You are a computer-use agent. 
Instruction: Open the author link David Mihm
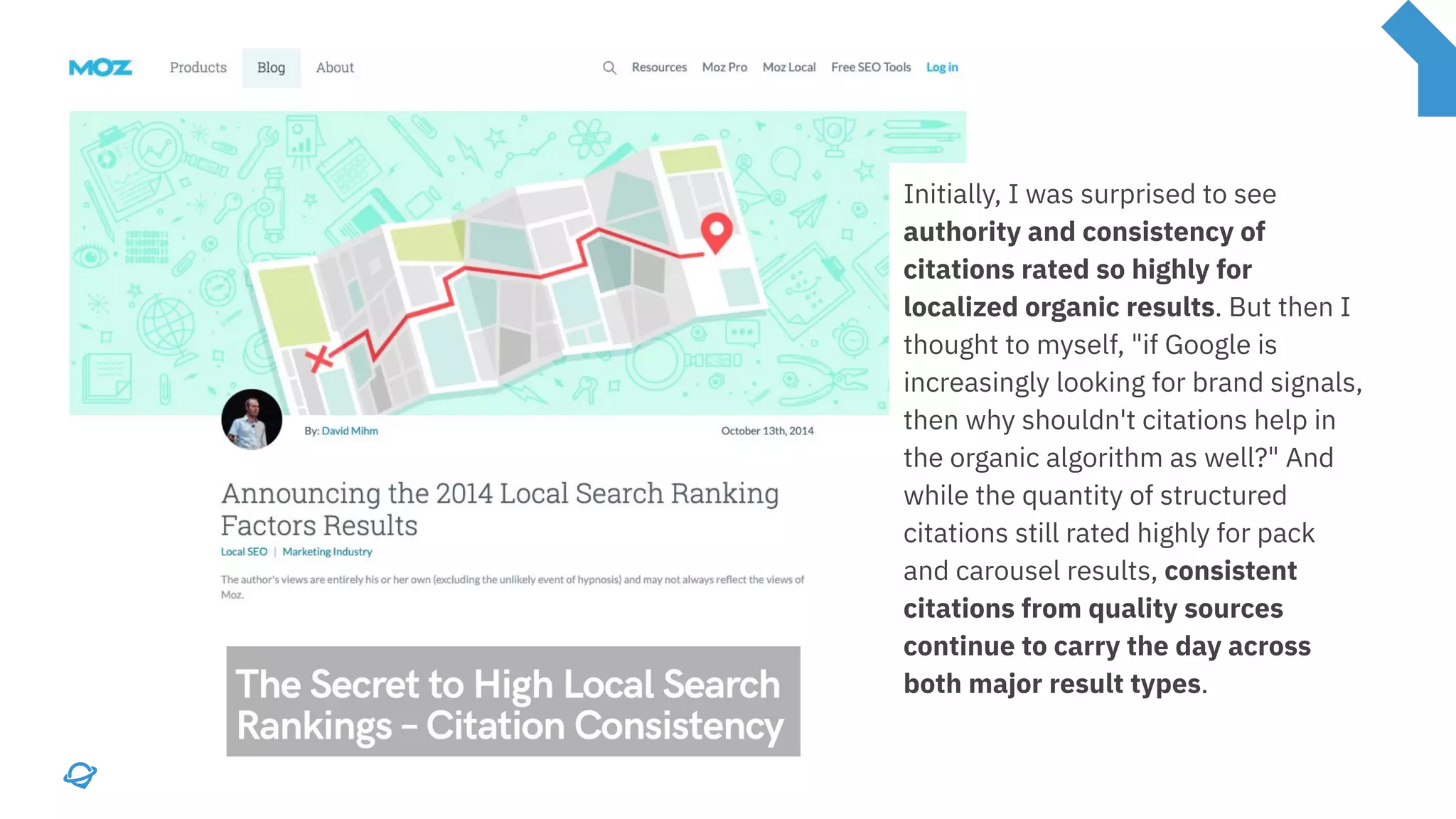[350, 431]
